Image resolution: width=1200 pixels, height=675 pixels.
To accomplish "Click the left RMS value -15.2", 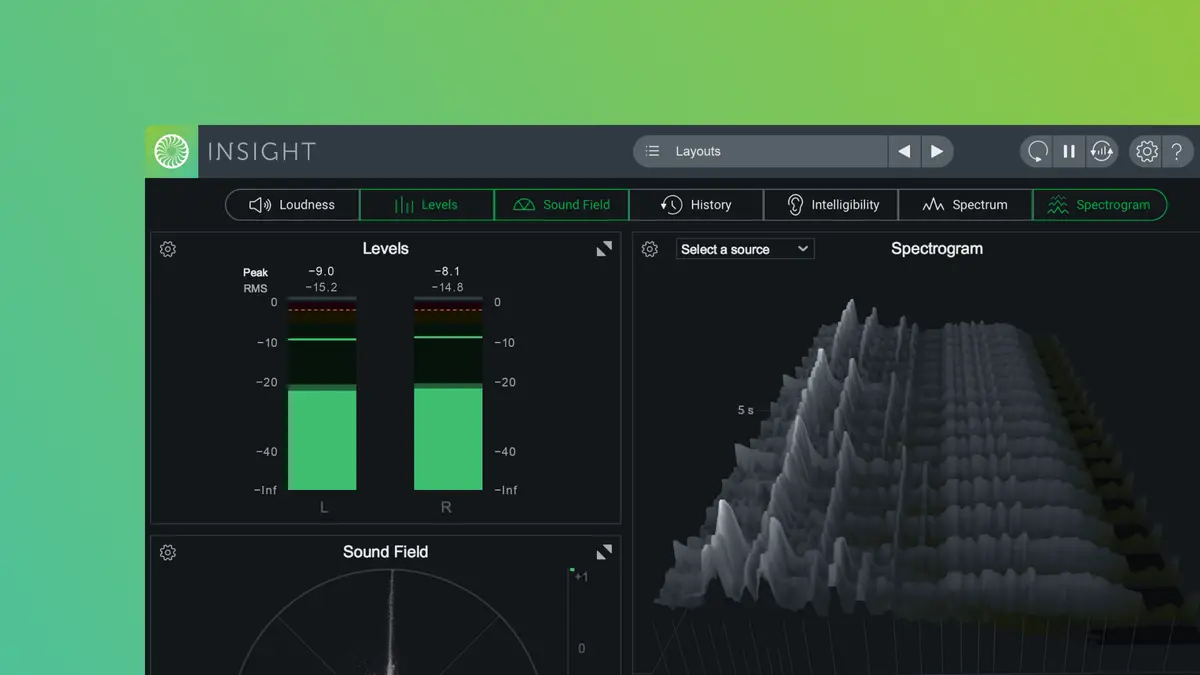I will (321, 288).
